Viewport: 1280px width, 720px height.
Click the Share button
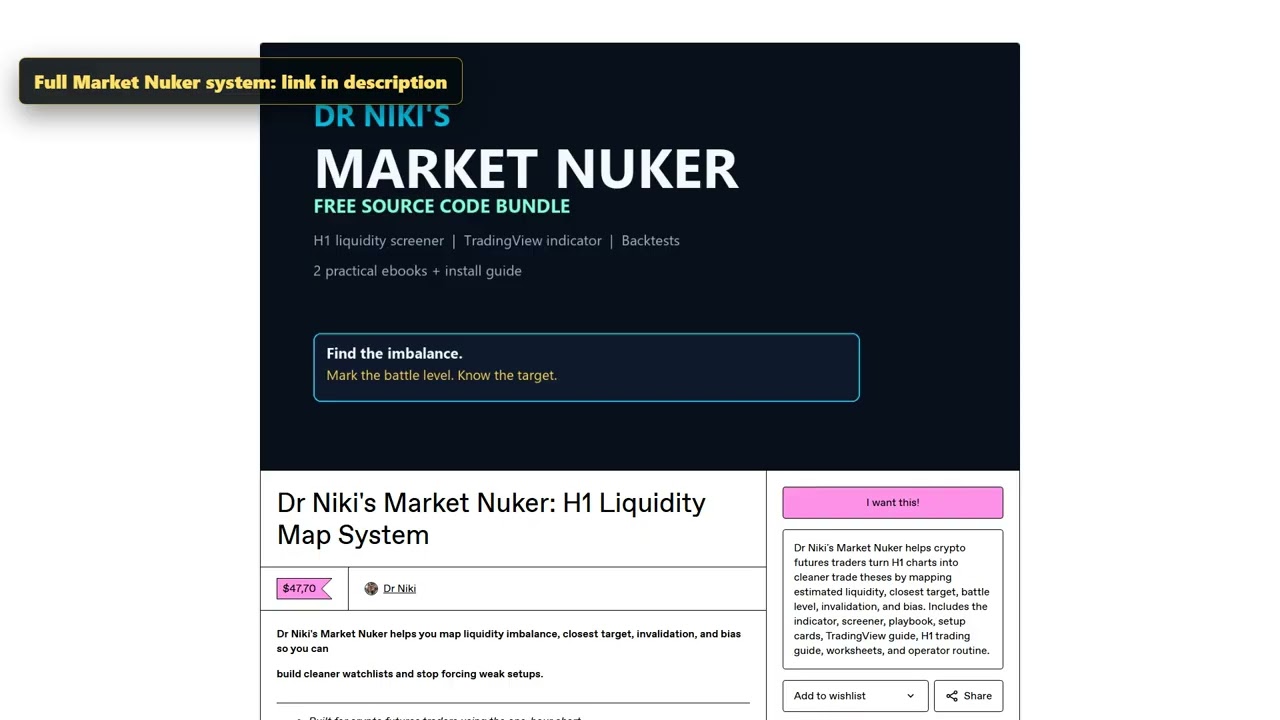[x=969, y=696]
